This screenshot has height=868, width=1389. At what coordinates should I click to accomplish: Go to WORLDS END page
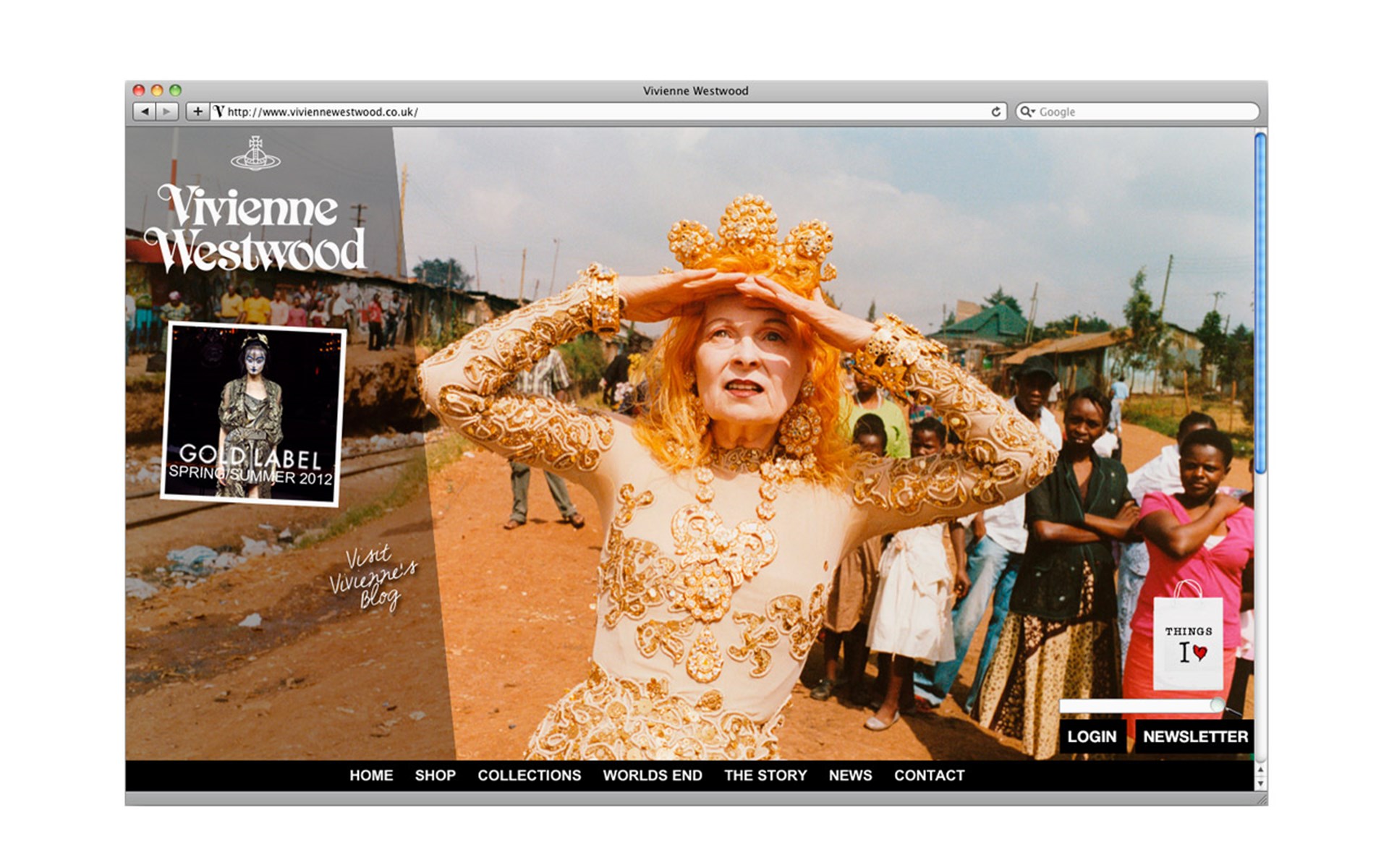point(652,775)
